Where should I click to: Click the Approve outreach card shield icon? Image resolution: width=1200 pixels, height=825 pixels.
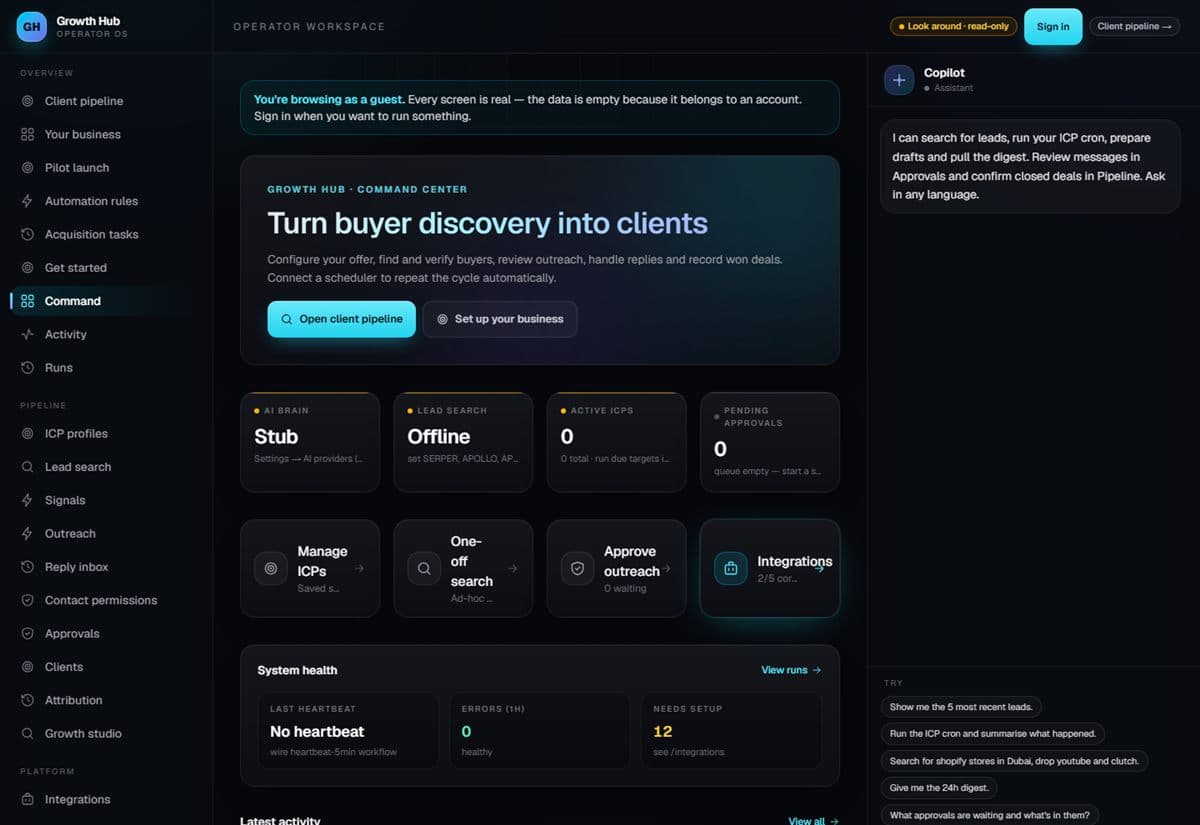pyautogui.click(x=577, y=568)
